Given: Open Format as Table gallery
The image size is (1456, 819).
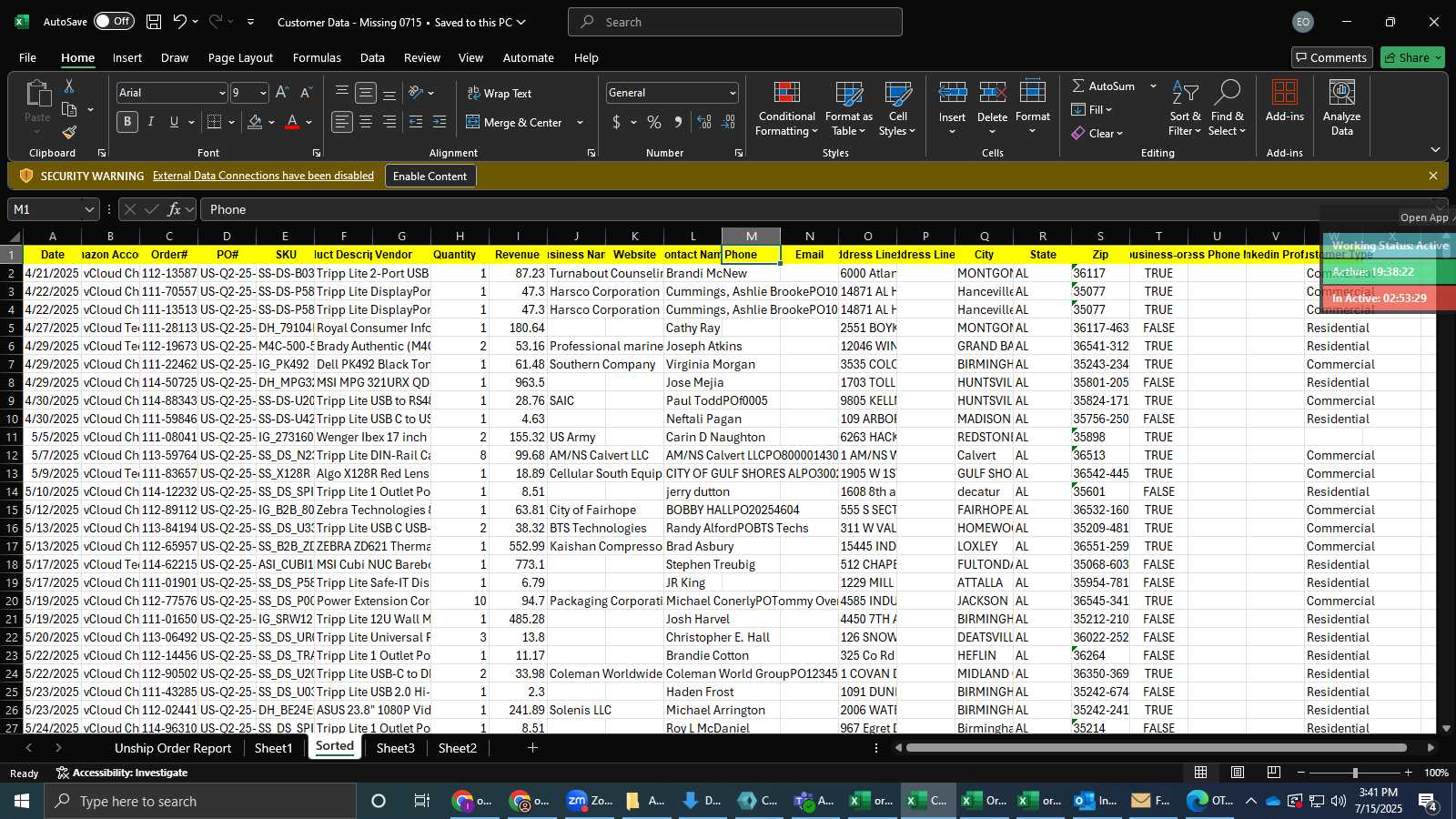Looking at the screenshot, I should pyautogui.click(x=848, y=109).
